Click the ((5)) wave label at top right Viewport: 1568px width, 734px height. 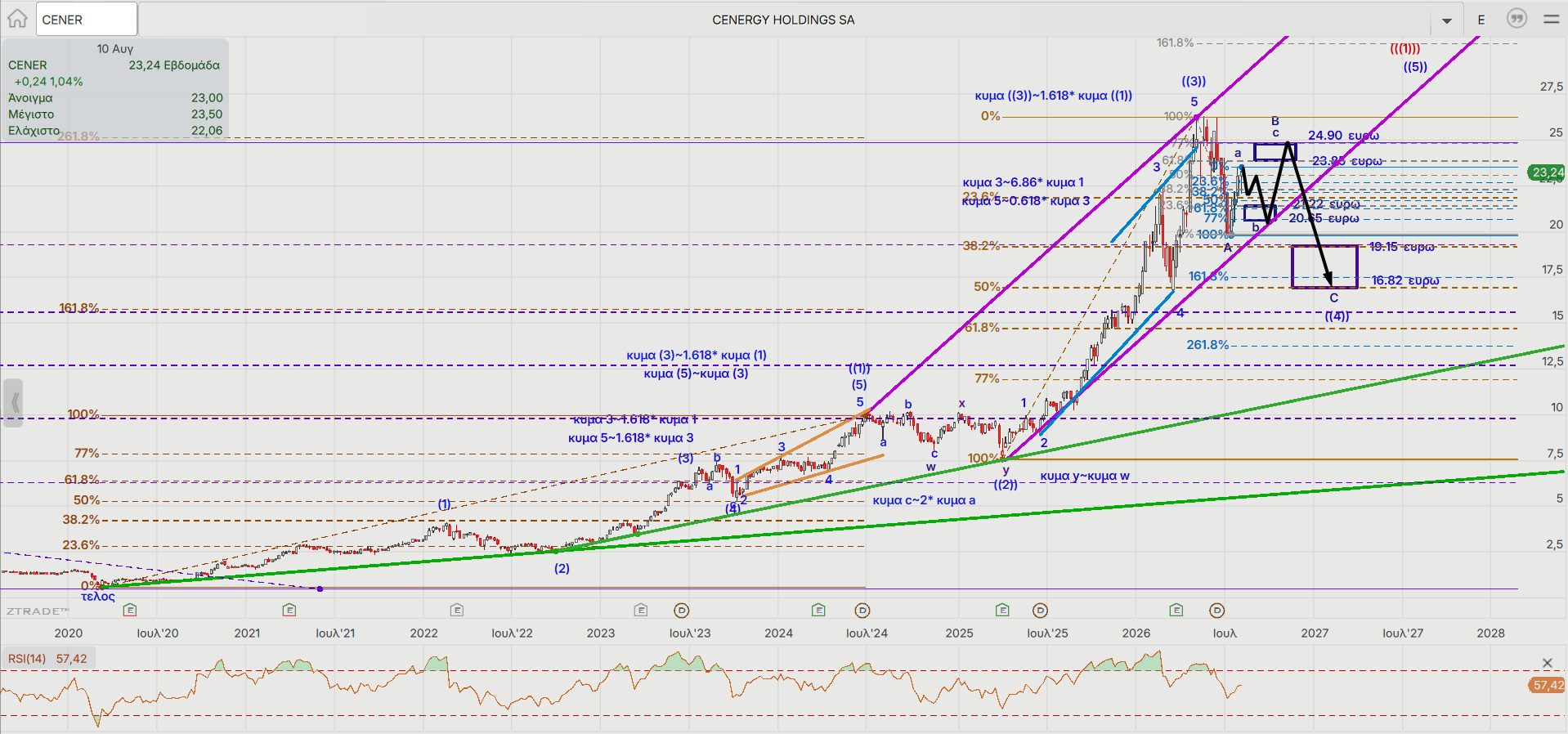pyautogui.click(x=1415, y=67)
